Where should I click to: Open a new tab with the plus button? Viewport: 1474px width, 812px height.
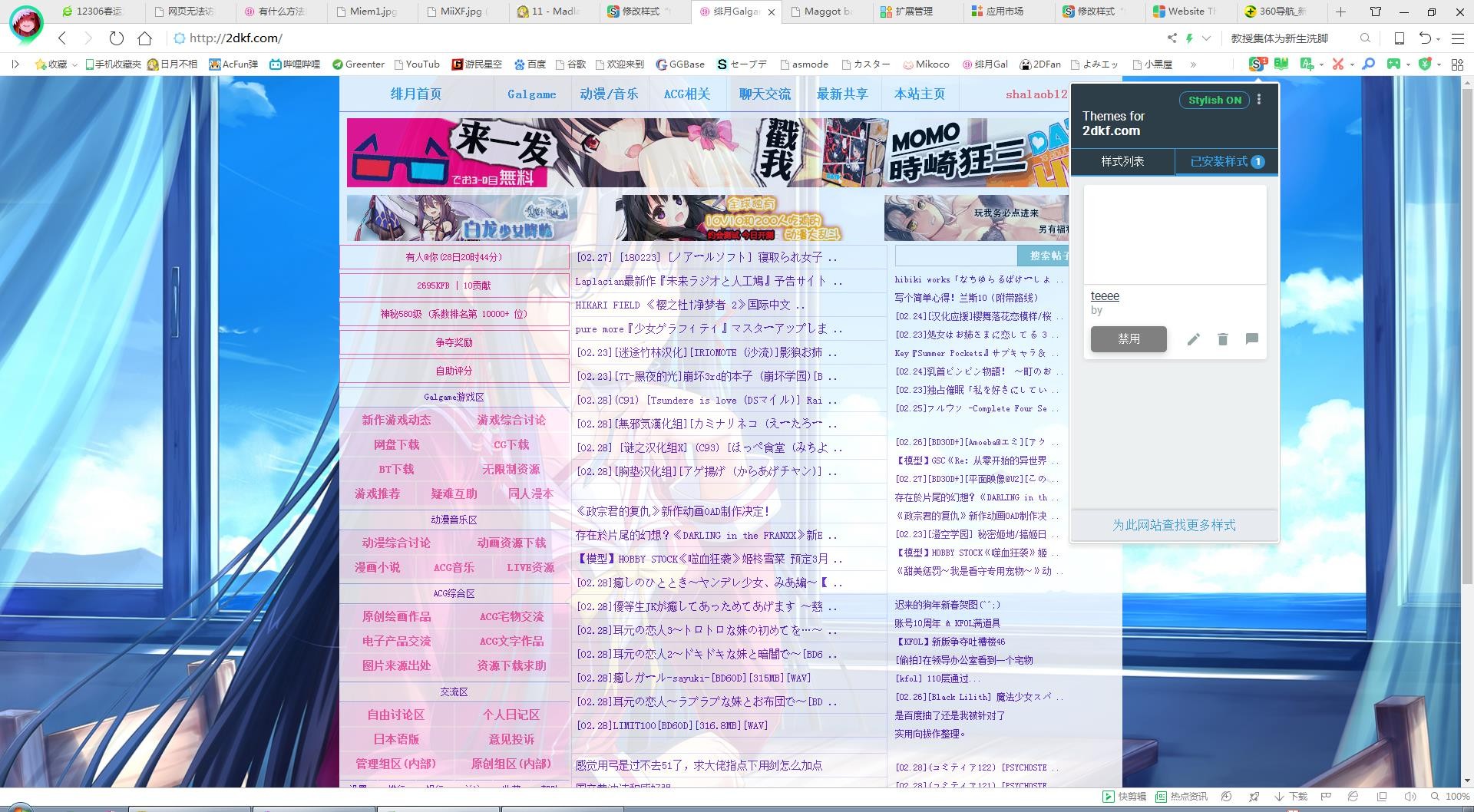(x=1340, y=12)
